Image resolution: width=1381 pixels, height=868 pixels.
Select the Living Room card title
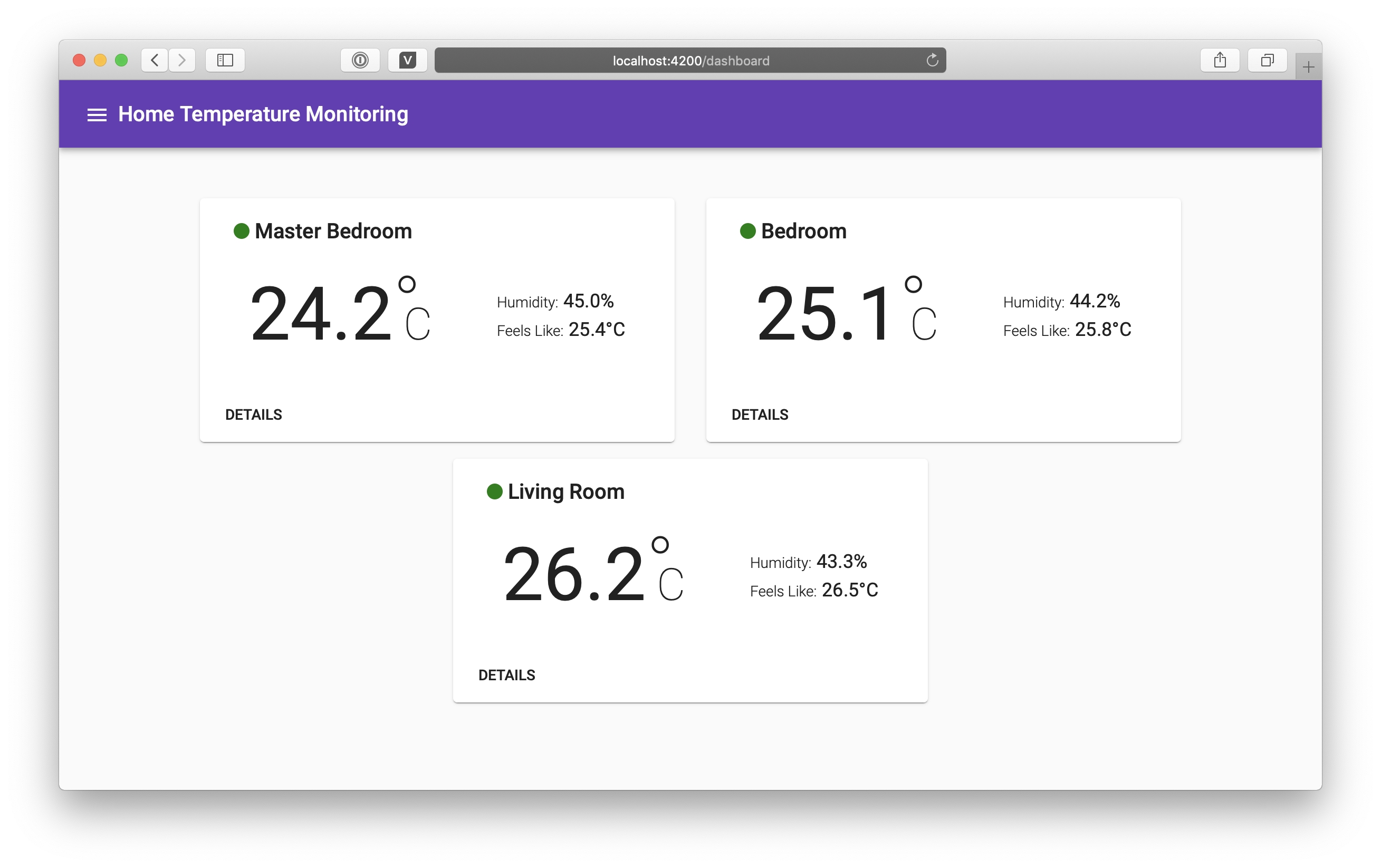point(567,491)
